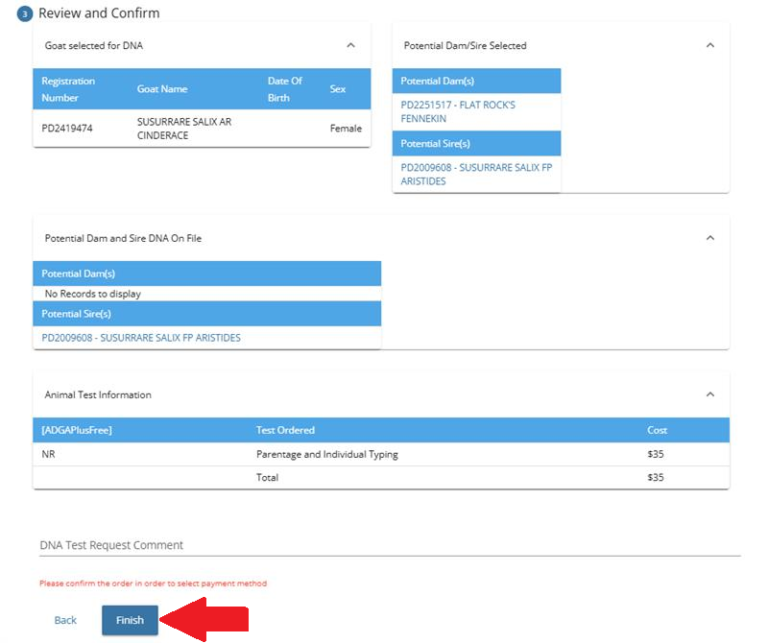The width and height of the screenshot is (768, 643).
Task: Click the Sex column header
Action: [337, 89]
